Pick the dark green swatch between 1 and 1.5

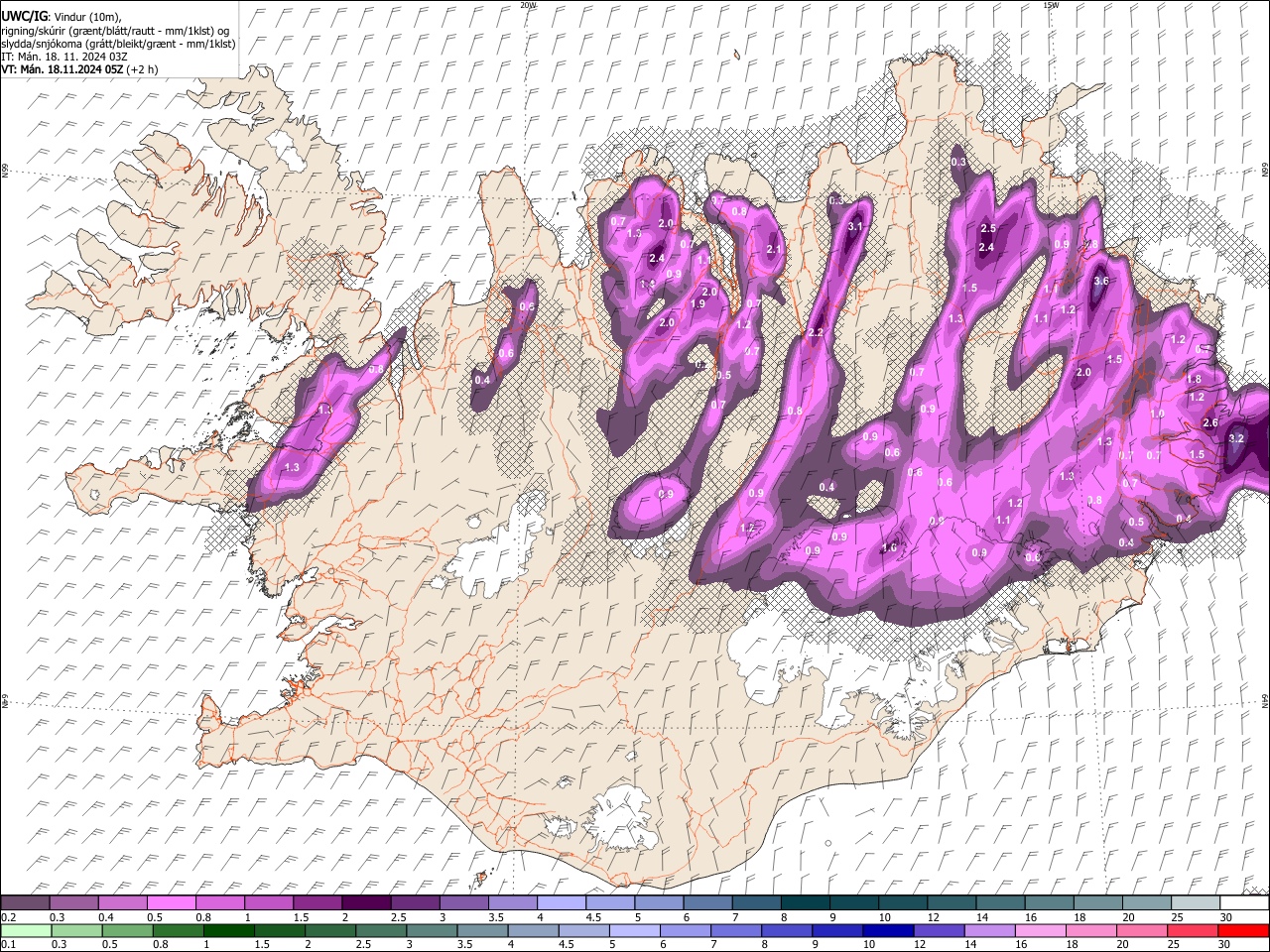click(x=228, y=931)
